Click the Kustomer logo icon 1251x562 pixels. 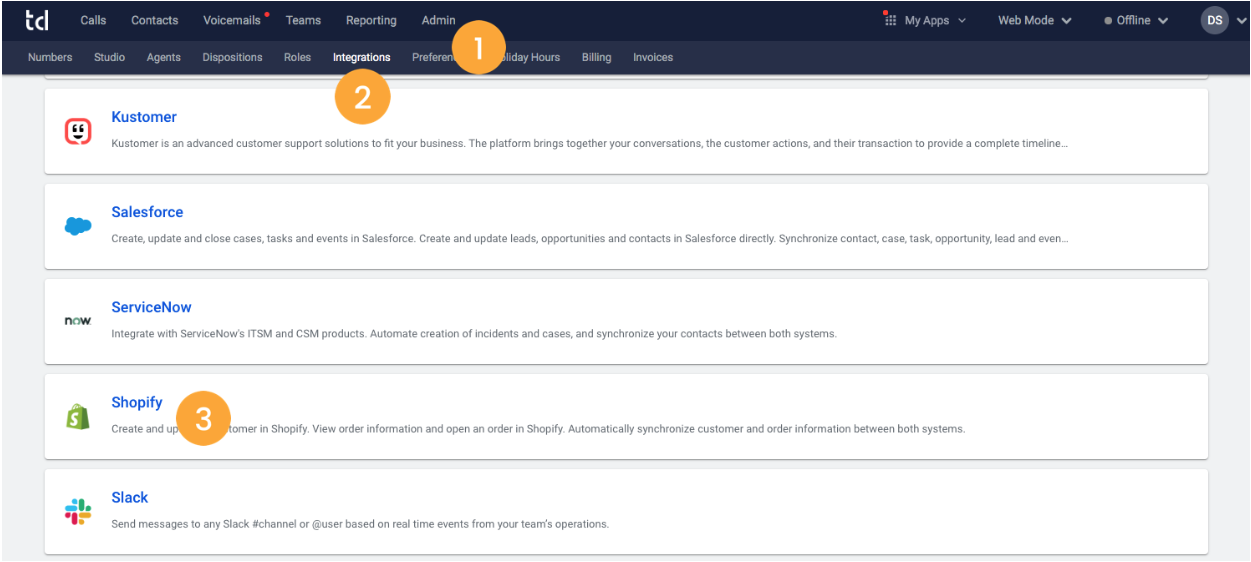[x=78, y=131]
